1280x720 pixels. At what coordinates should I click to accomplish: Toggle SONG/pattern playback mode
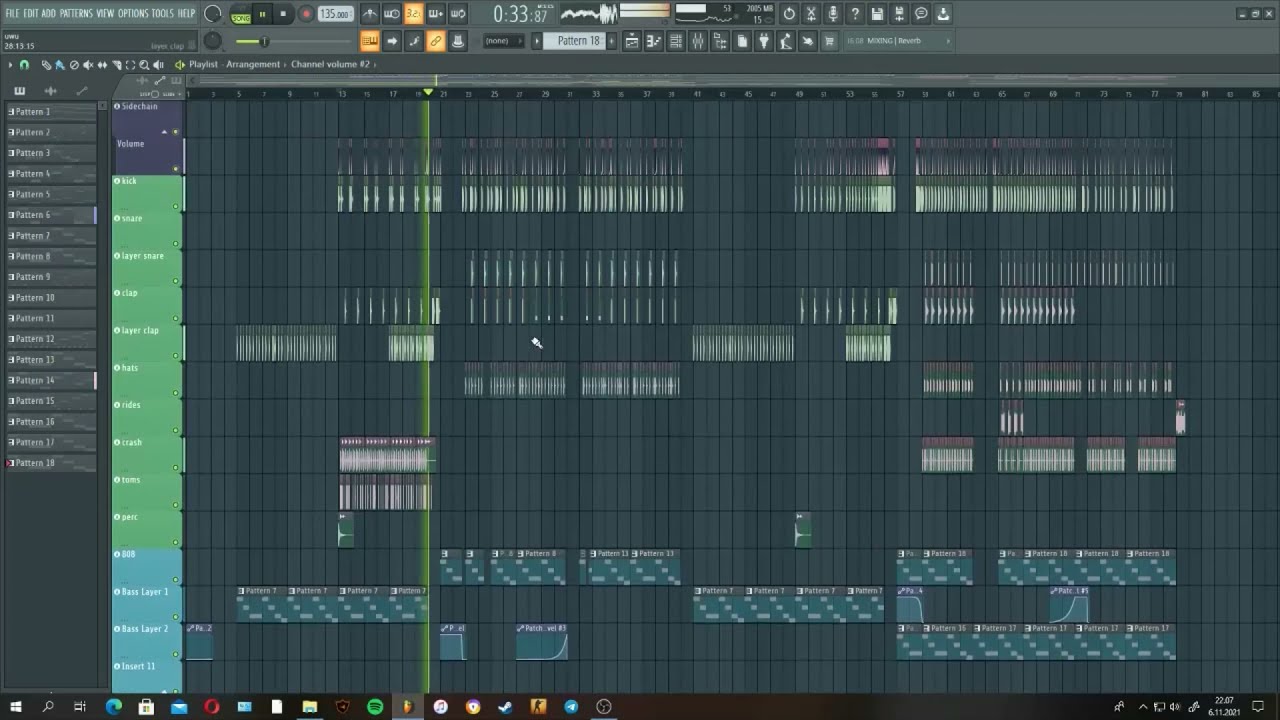click(241, 15)
